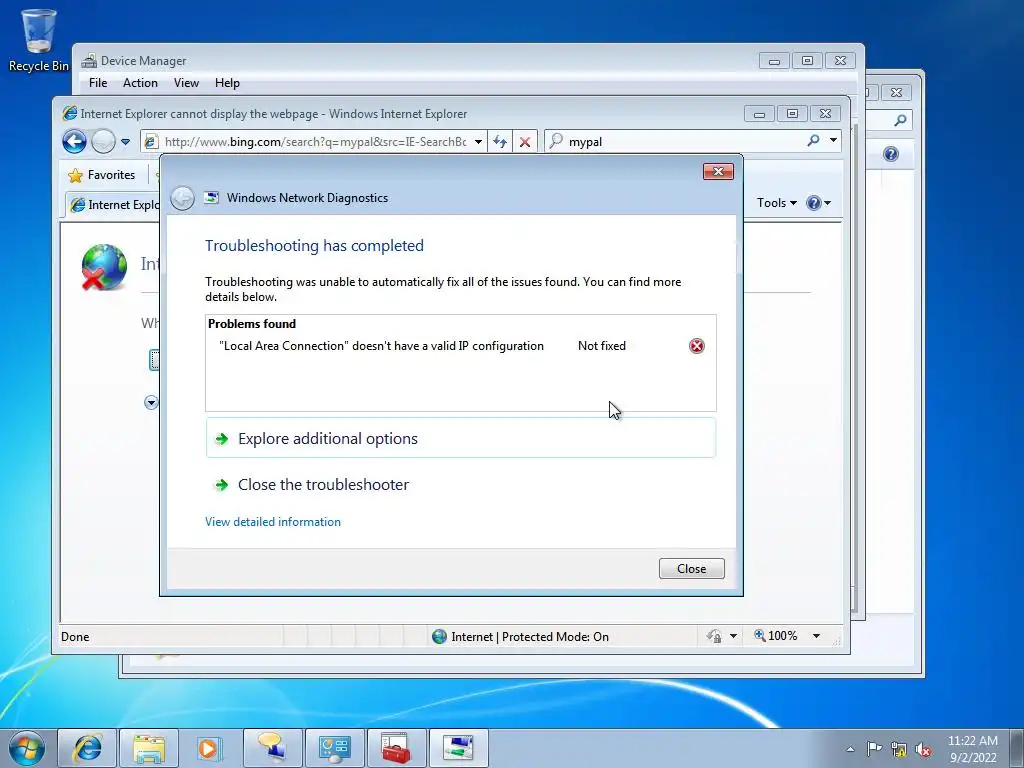Viewport: 1024px width, 768px height.
Task: Click the Not fixed status text
Action: click(601, 346)
